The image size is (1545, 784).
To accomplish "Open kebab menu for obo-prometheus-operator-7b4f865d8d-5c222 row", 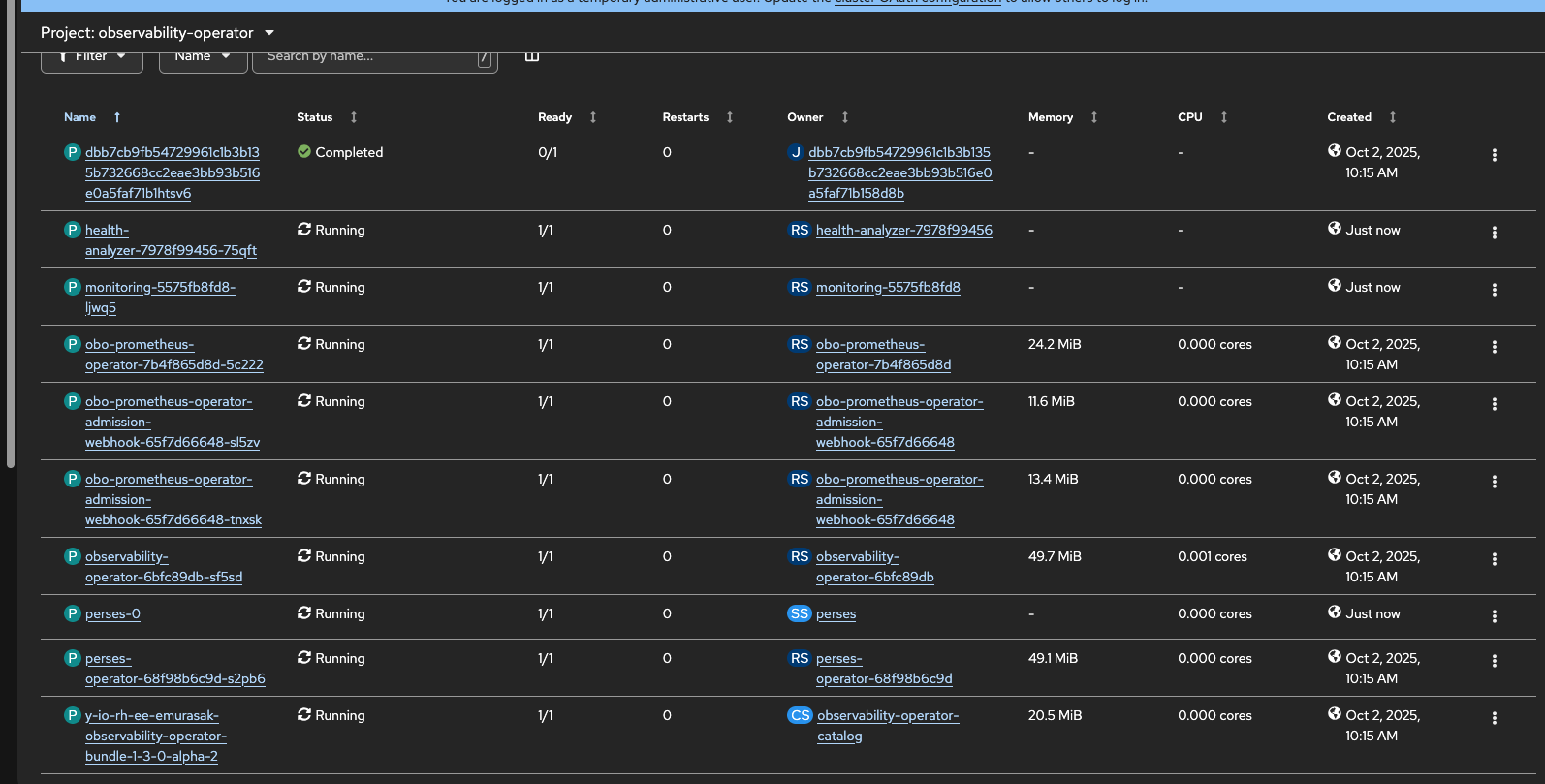I will point(1494,347).
